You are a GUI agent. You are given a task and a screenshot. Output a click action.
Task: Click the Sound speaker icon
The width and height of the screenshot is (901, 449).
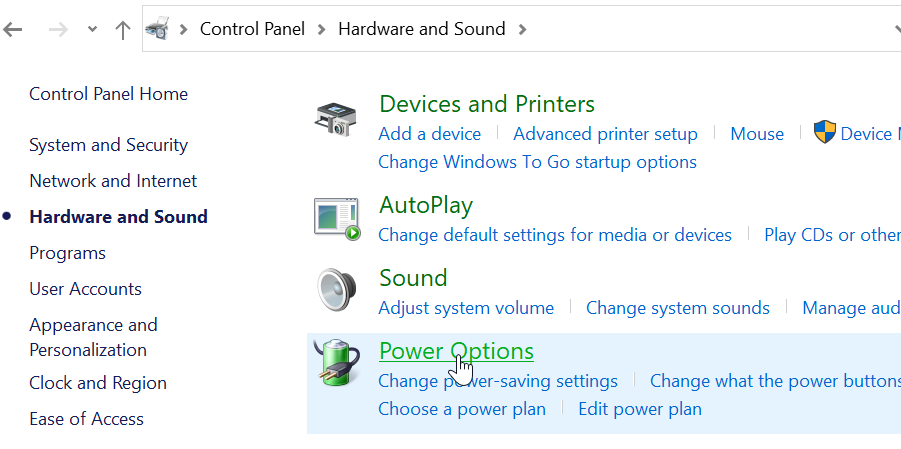click(336, 289)
